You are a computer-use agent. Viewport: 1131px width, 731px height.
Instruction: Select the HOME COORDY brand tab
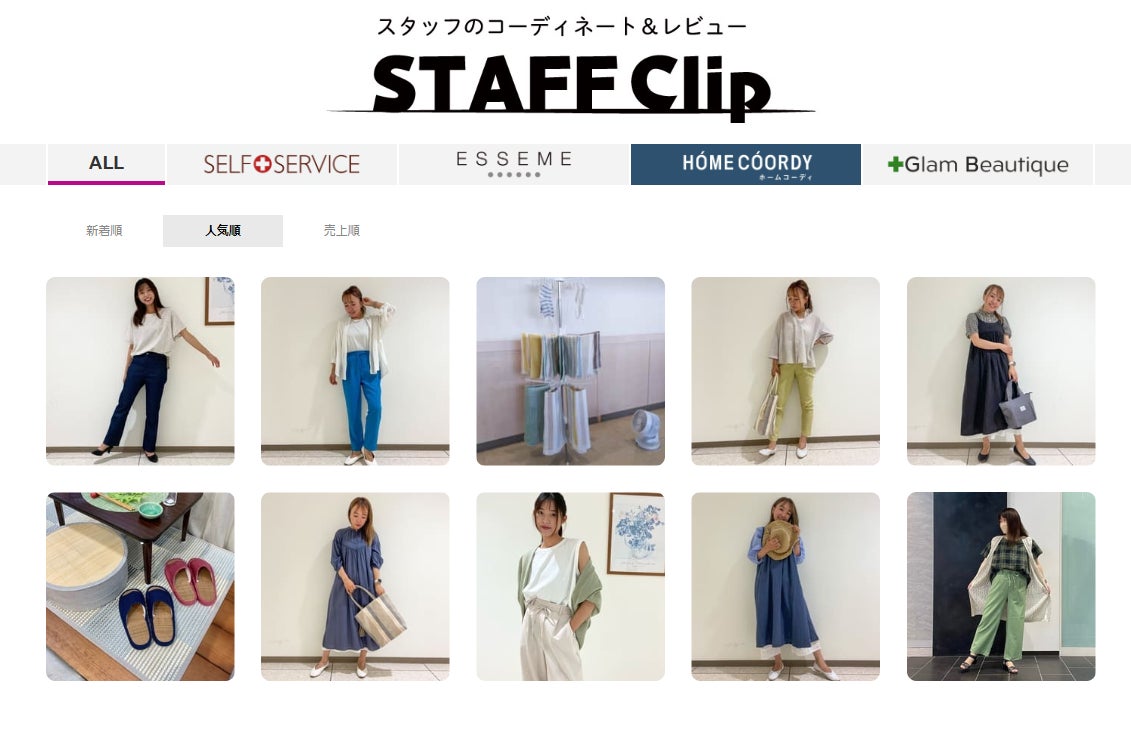coord(746,164)
